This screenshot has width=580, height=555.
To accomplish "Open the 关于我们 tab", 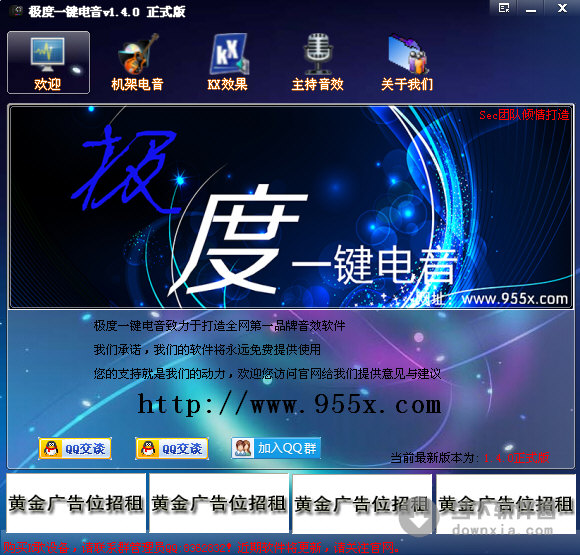I will (407, 63).
